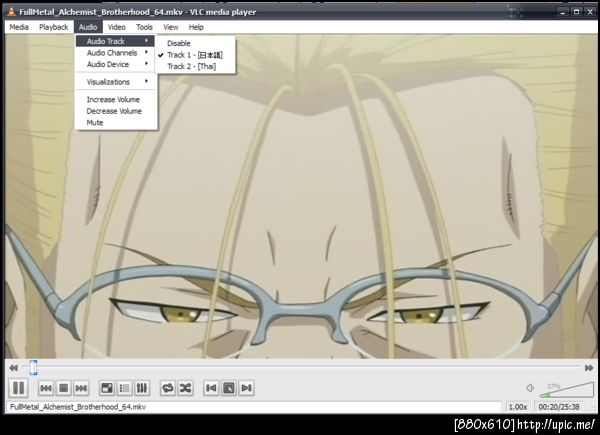Open the Help menu
This screenshot has height=435, width=600.
click(196, 27)
